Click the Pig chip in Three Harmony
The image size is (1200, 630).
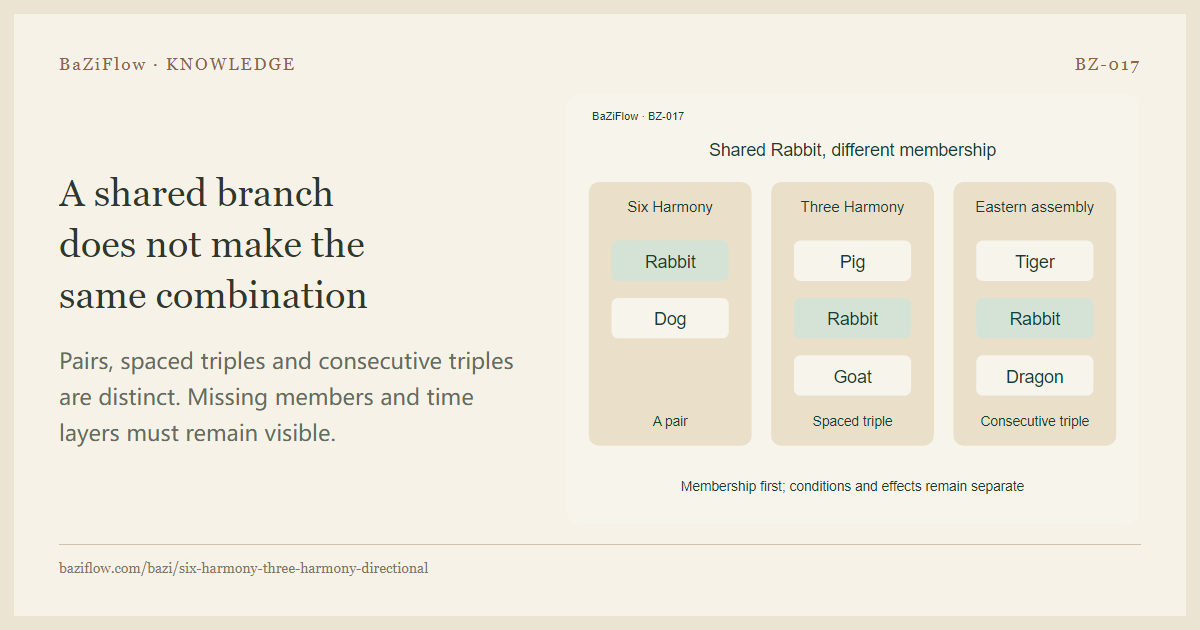coord(852,261)
